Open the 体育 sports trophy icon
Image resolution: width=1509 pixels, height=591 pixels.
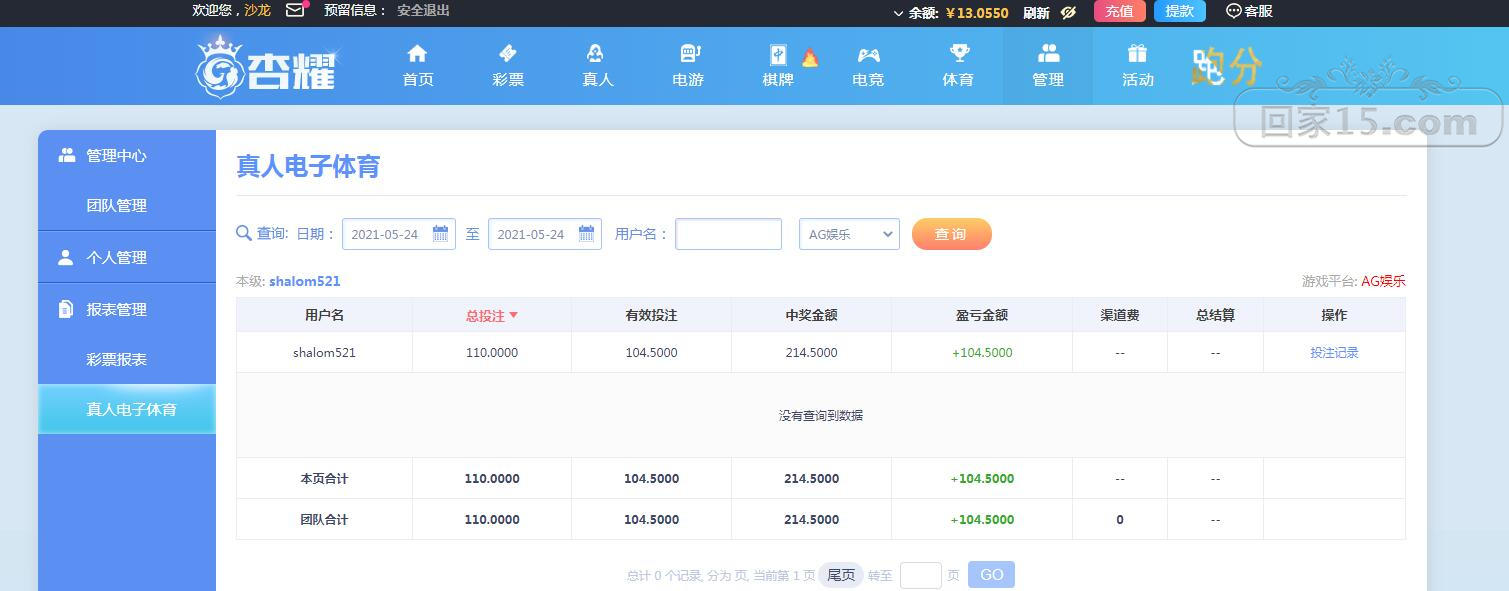tap(958, 53)
